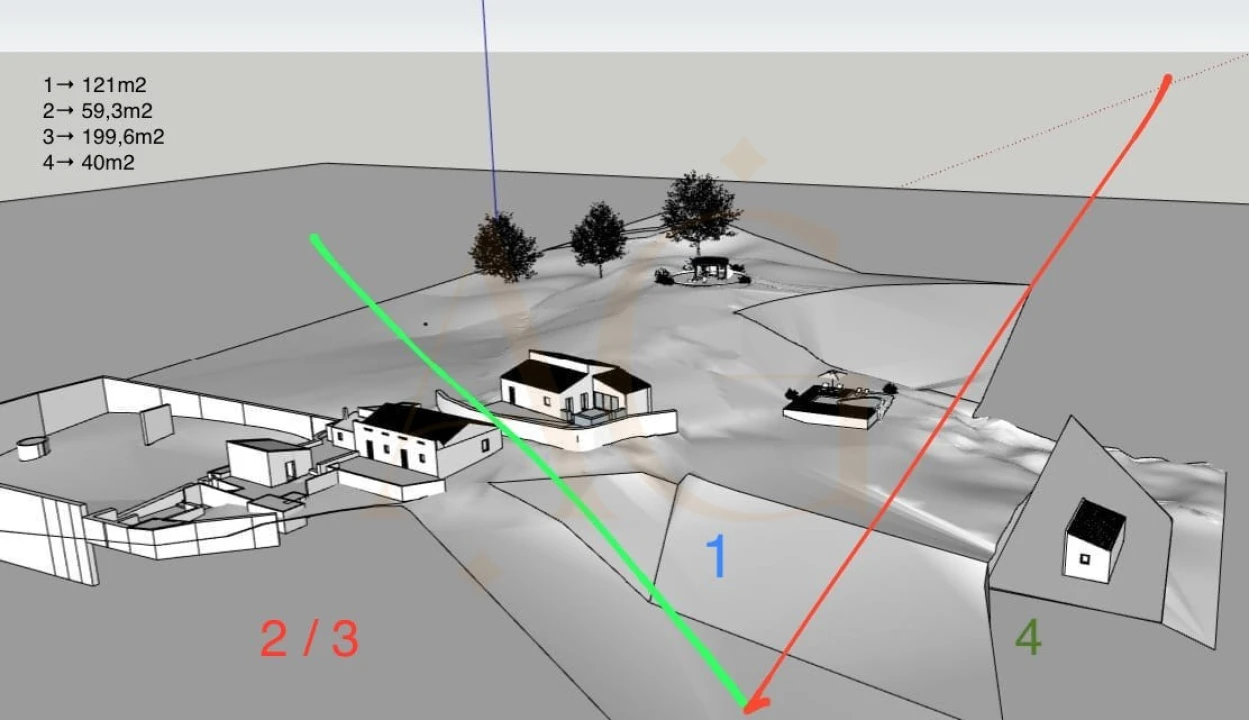This screenshot has height=720, width=1249.
Task: Click the round gazebo on the hilltop
Action: coord(706,268)
